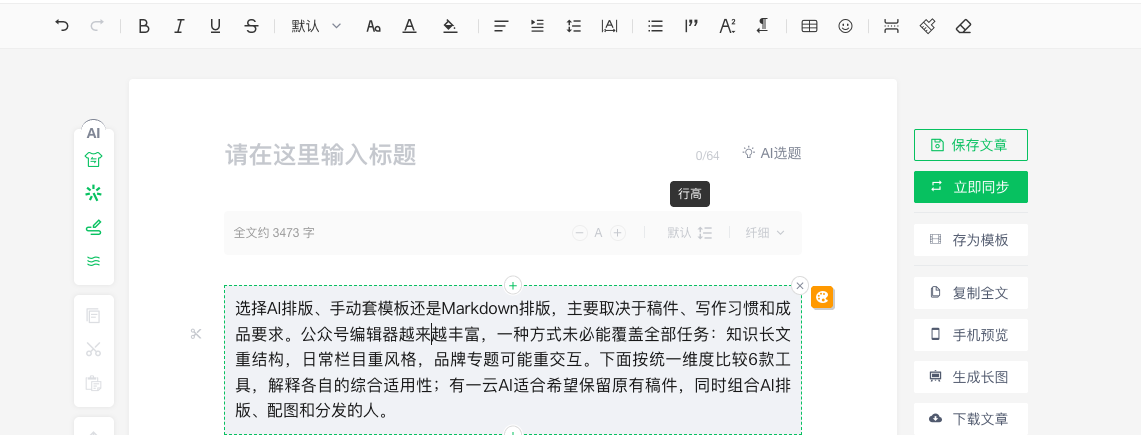
Task: Open the orange palette color button
Action: pos(822,297)
